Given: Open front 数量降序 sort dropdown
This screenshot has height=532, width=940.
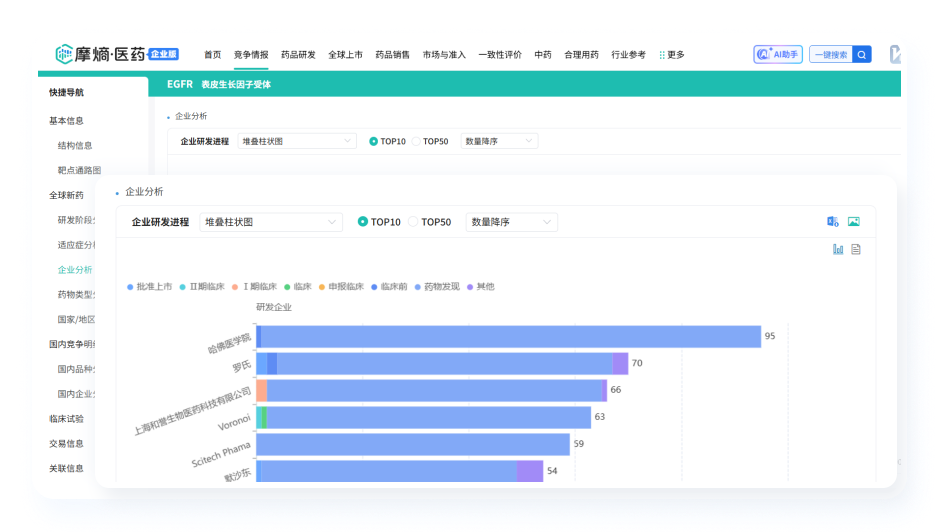Looking at the screenshot, I should [511, 222].
